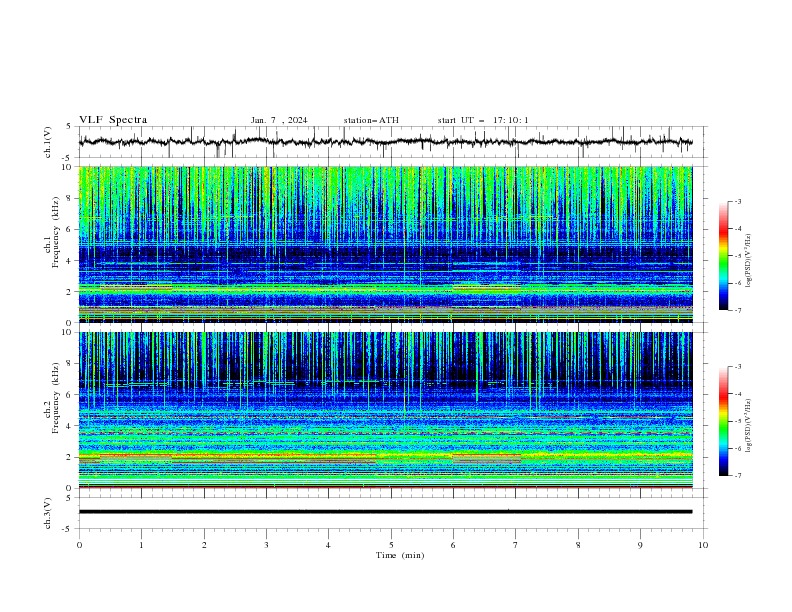
Task: Click the ch.1 waveform trace panel
Action: click(393, 142)
